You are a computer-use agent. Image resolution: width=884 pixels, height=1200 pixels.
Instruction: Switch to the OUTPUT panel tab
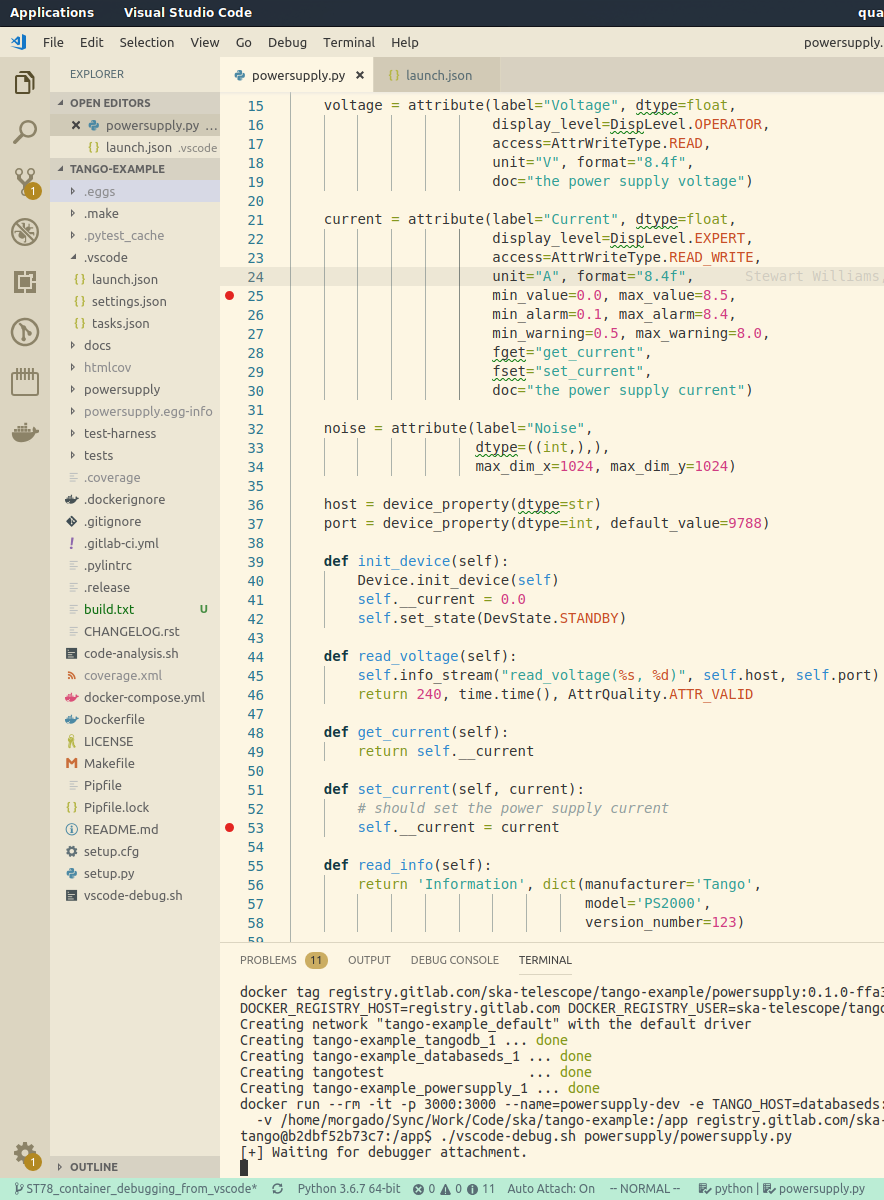369,960
